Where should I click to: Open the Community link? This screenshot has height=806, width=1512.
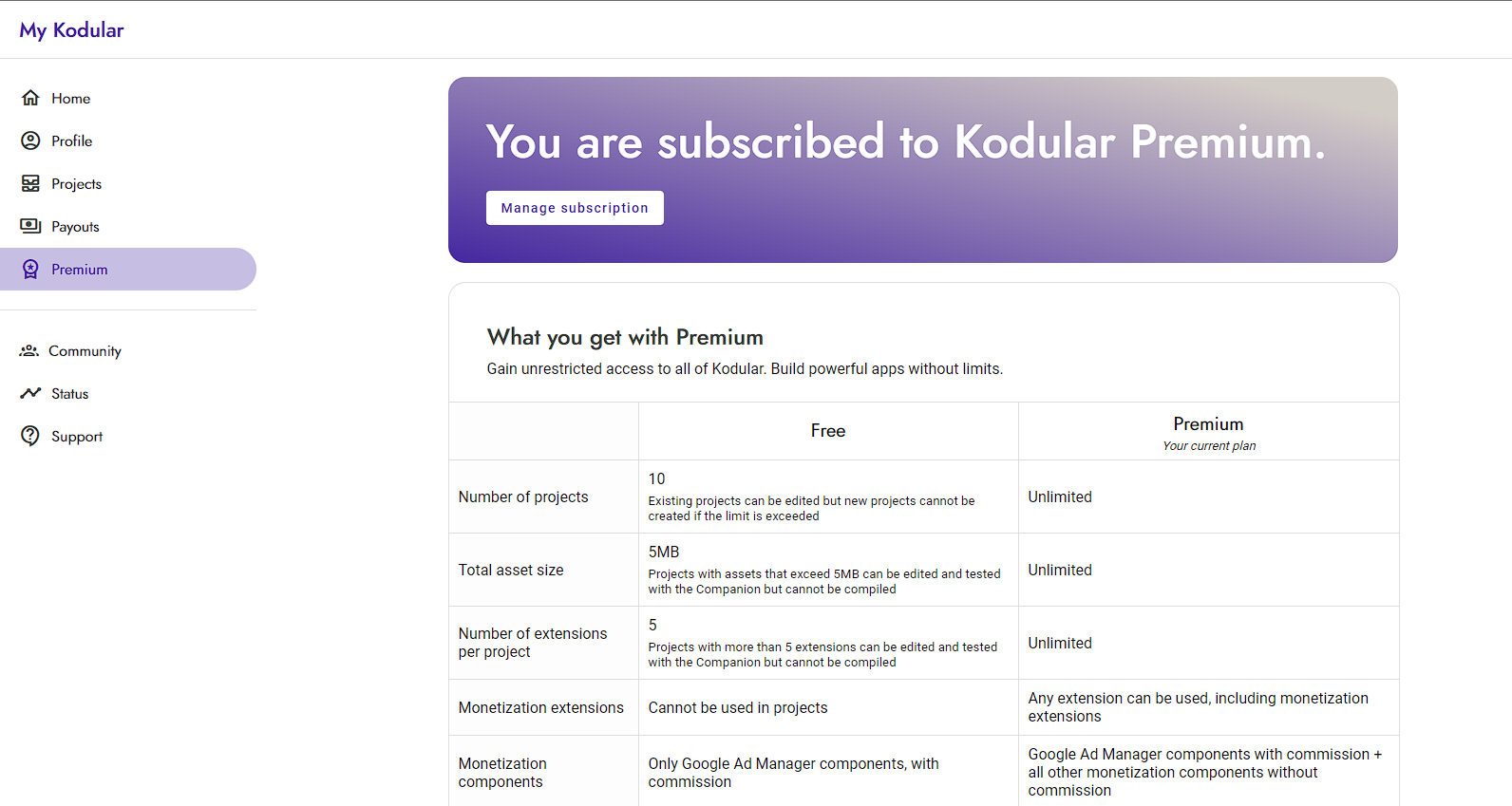point(85,351)
